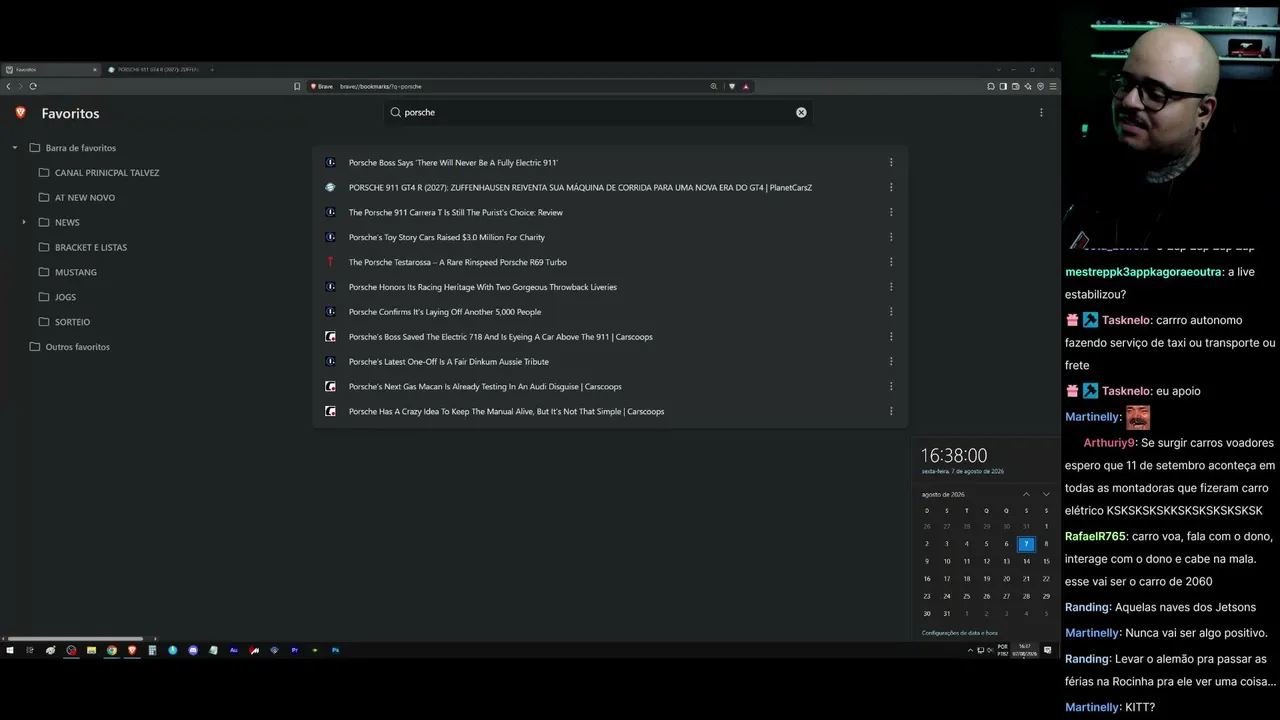Go back in Brave browser
The image size is (1280, 720).
click(x=9, y=86)
